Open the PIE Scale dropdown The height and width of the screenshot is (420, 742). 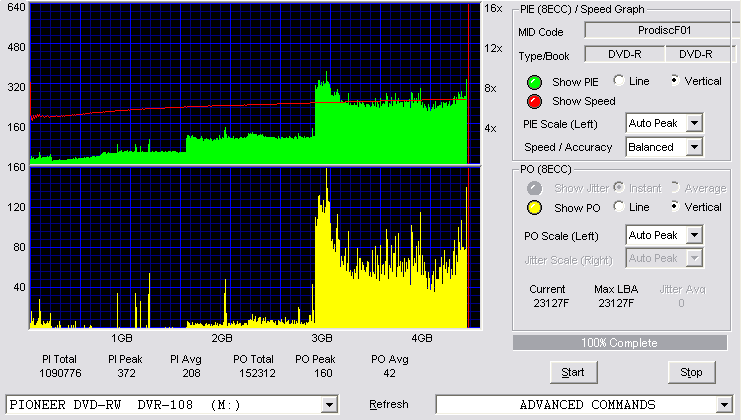point(694,123)
